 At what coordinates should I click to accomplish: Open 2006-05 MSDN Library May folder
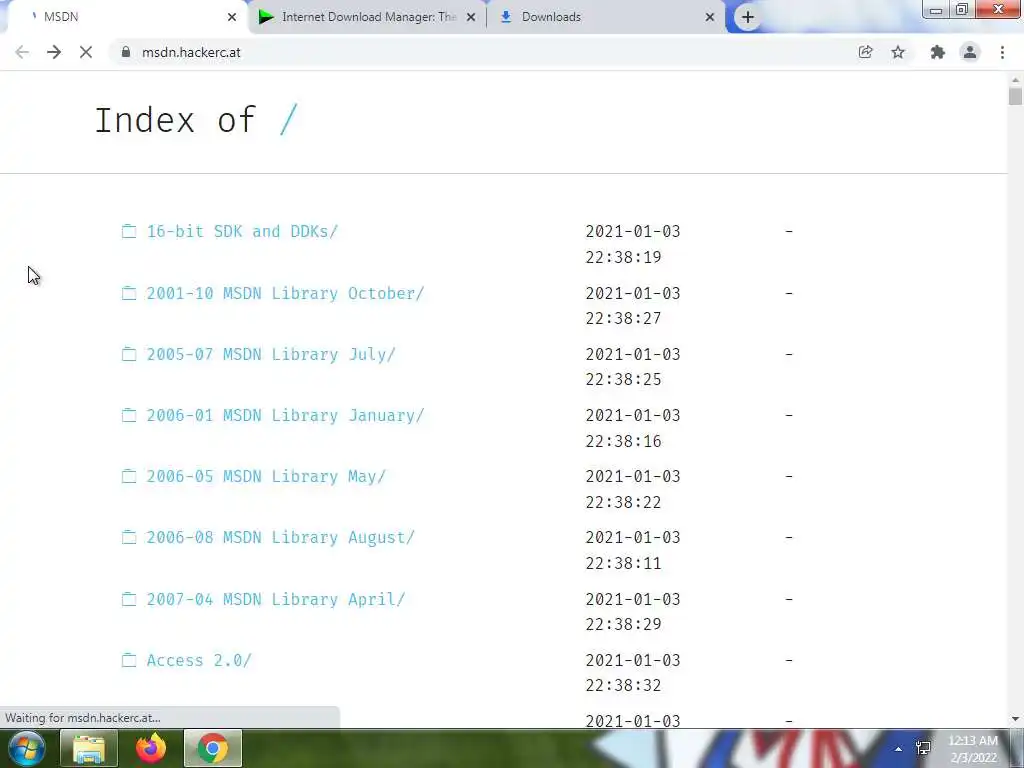coord(266,476)
